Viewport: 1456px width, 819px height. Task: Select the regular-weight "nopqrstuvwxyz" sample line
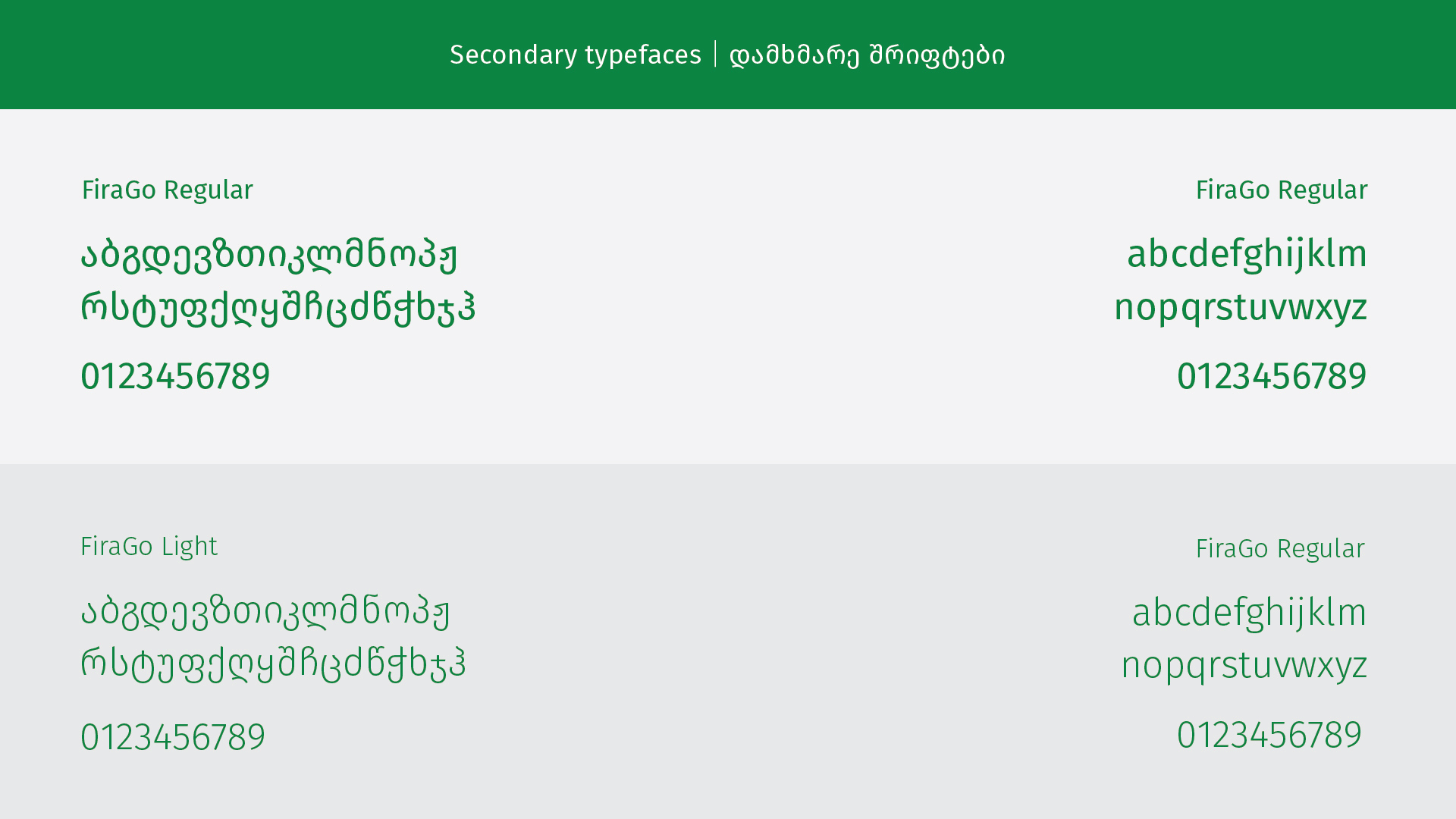pos(1240,308)
